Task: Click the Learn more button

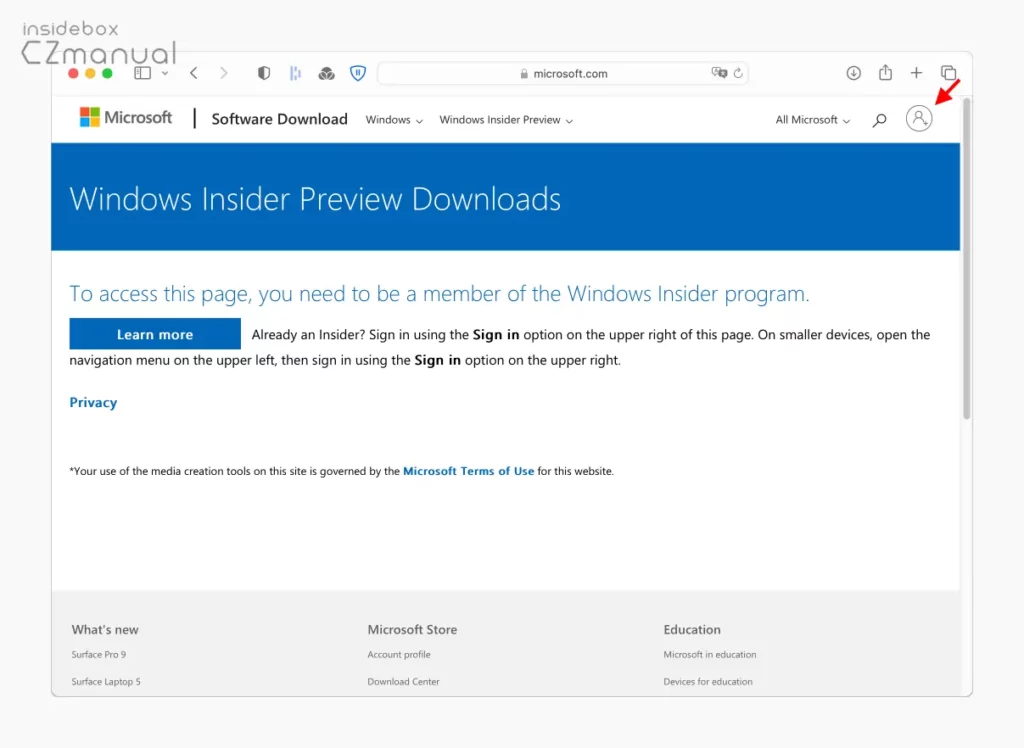Action: click(x=155, y=334)
